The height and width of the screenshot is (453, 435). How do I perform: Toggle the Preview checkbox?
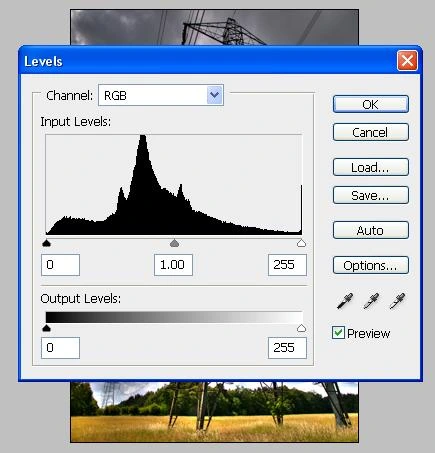[x=338, y=333]
